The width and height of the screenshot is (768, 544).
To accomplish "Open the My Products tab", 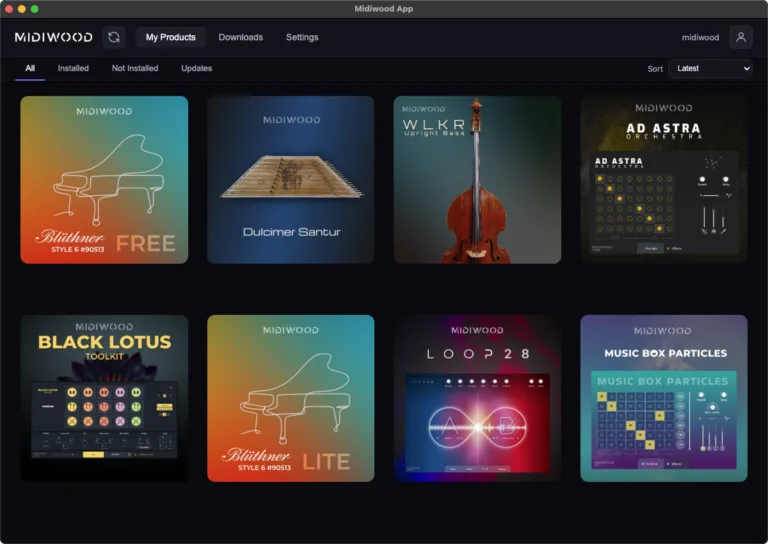I will [170, 37].
